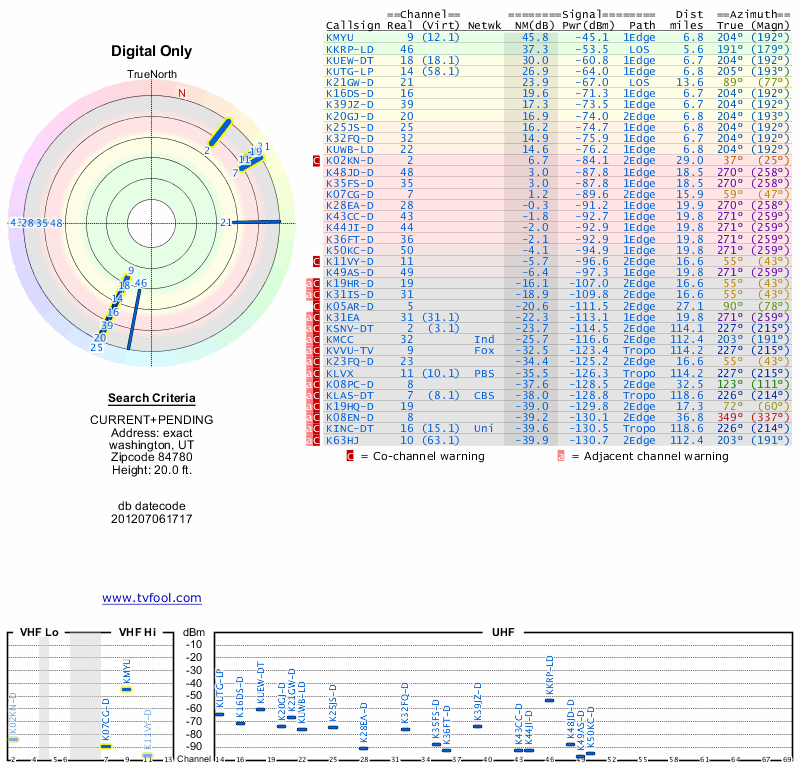Image resolution: width=800 pixels, height=768 pixels.
Task: Click the Callsign column header
Action: (x=353, y=25)
